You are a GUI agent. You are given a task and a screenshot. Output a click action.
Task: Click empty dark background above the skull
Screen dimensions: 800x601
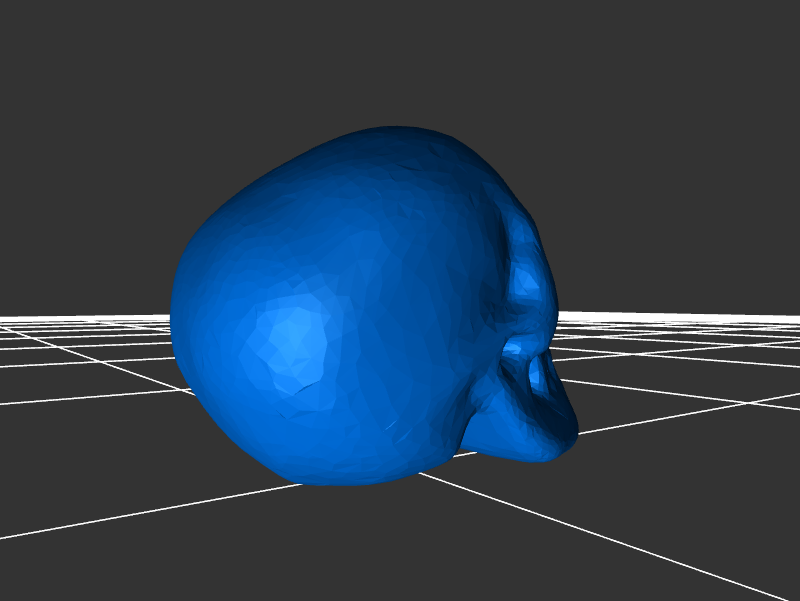tap(400, 60)
